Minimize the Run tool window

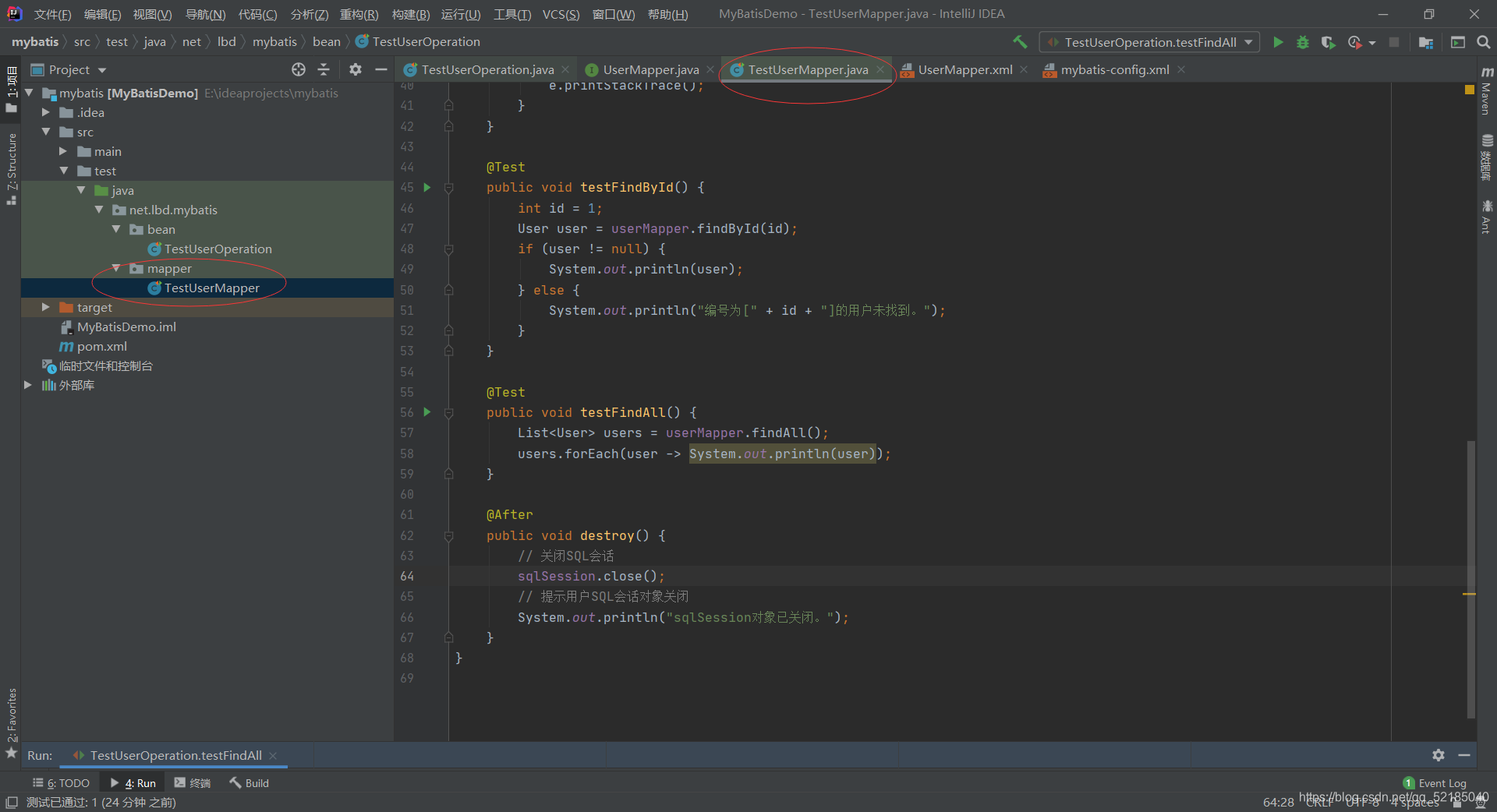pyautogui.click(x=1464, y=754)
